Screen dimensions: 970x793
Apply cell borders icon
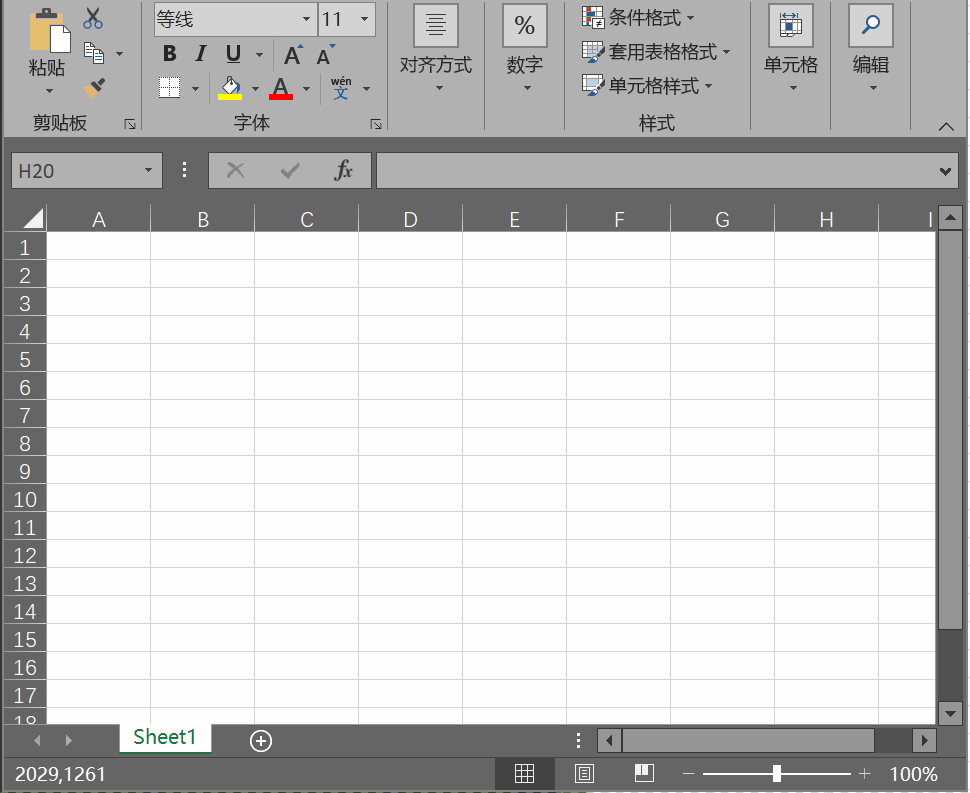point(170,88)
